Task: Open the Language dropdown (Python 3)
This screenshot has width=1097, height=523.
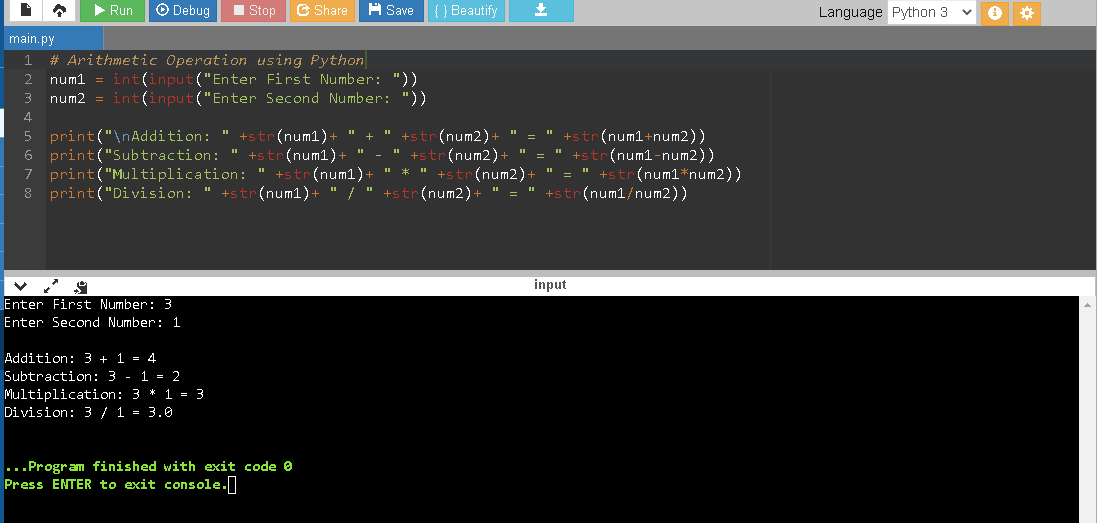Action: [932, 13]
